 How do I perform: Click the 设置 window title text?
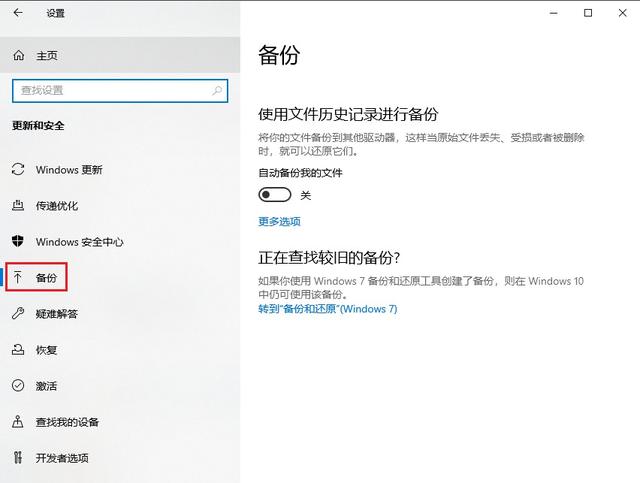(56, 13)
